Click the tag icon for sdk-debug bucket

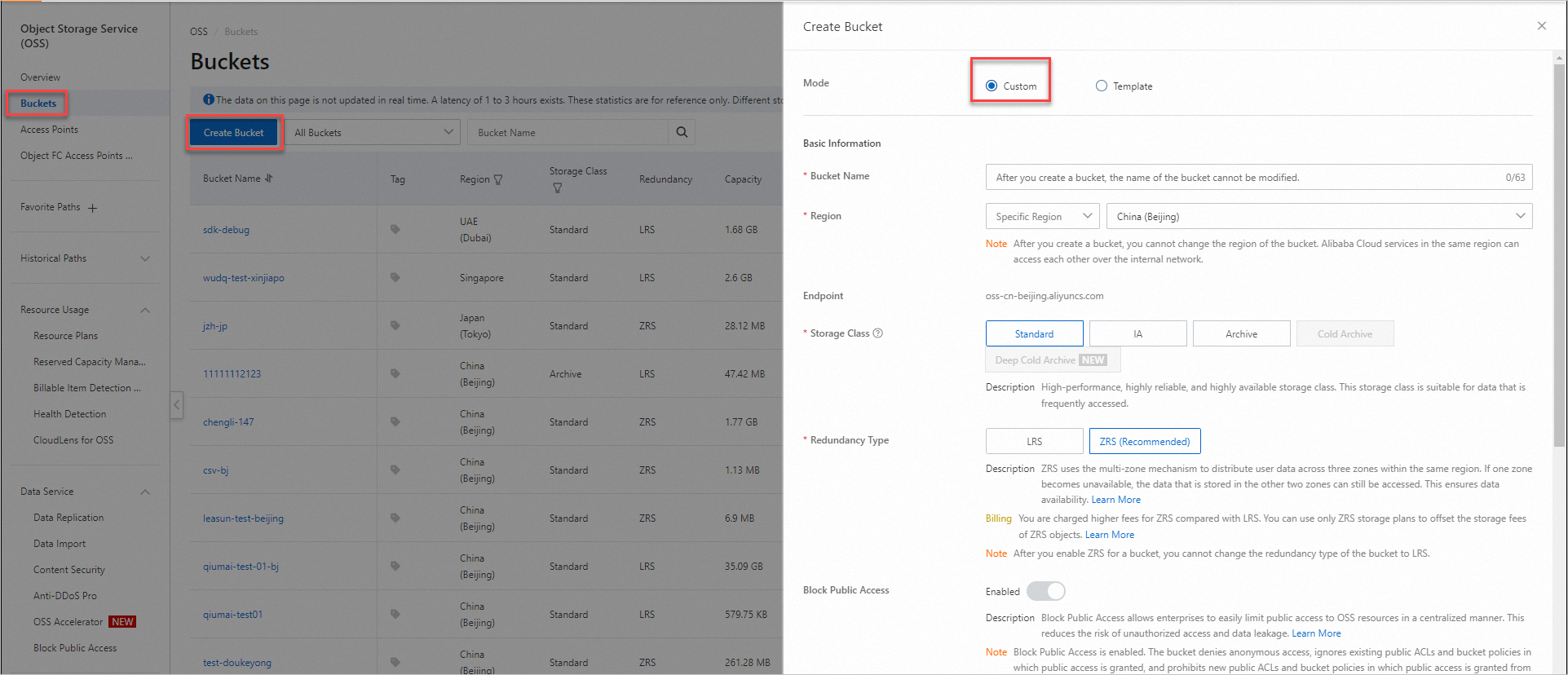(x=395, y=230)
